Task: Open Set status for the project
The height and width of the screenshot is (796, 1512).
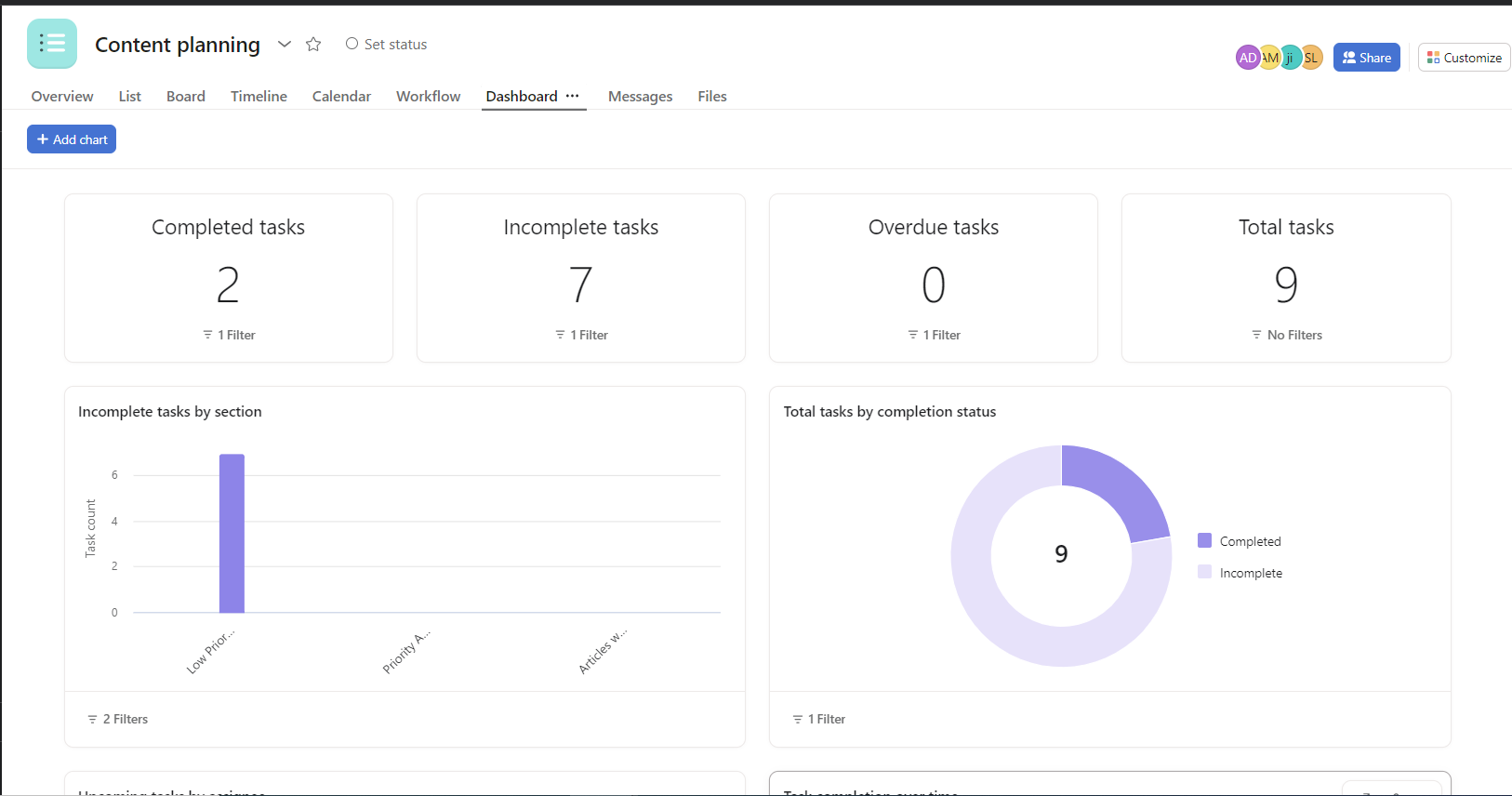Action: (386, 44)
